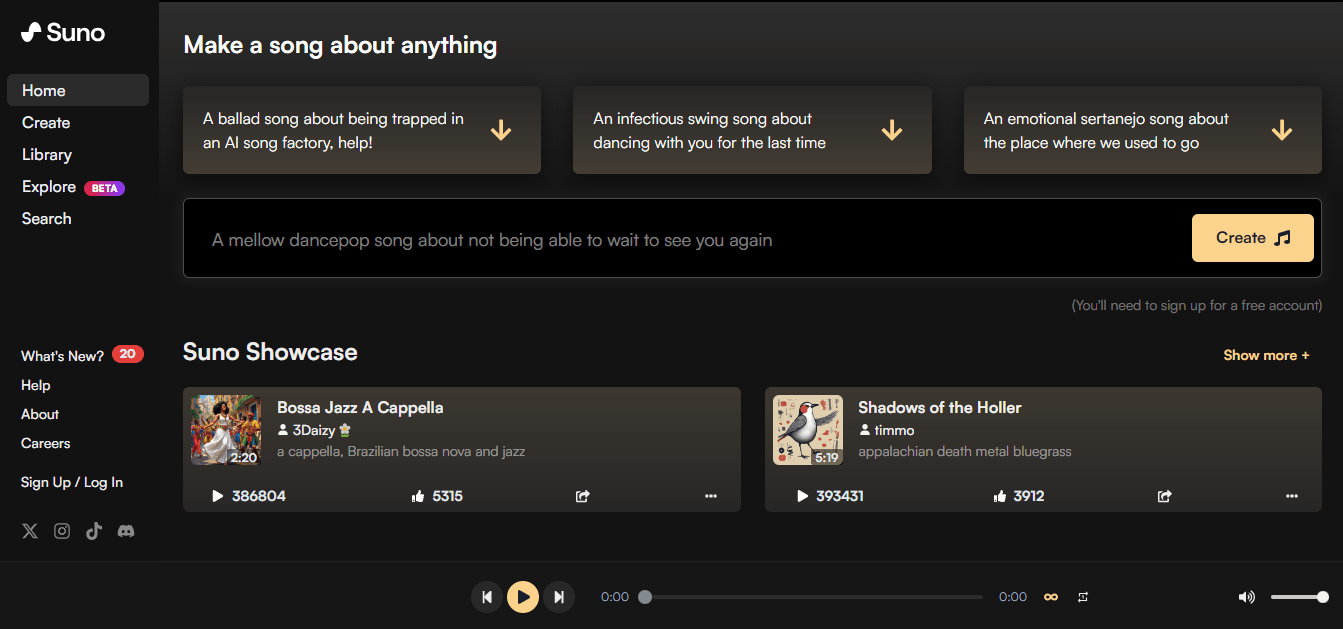Open the Explore beta section
Image resolution: width=1343 pixels, height=629 pixels.
49,187
